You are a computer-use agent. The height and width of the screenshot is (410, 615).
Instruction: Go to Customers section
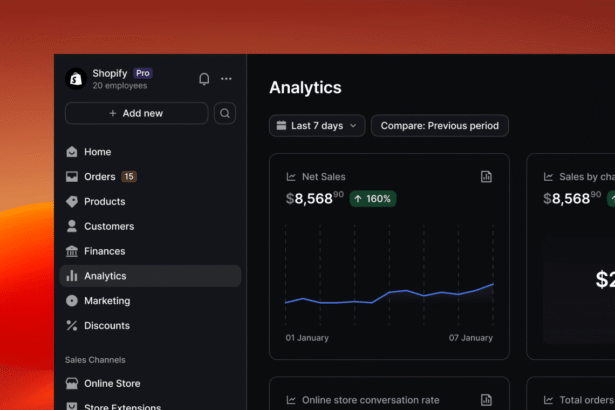(x=150, y=226)
